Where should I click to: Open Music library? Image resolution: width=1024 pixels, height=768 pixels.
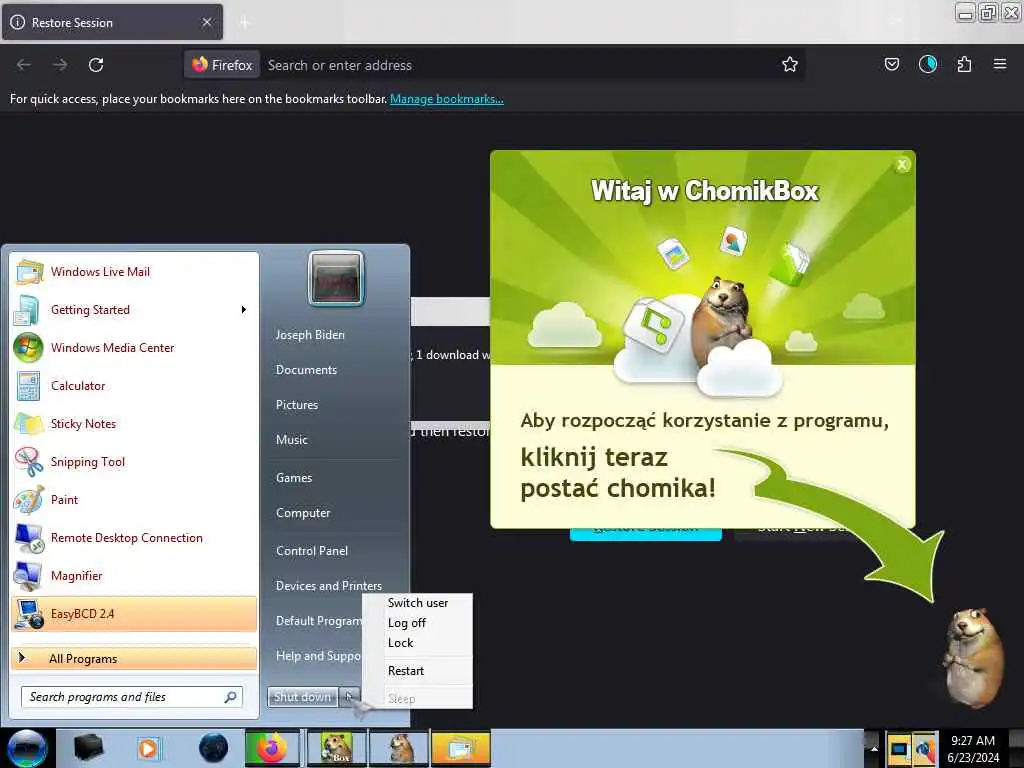click(x=292, y=440)
